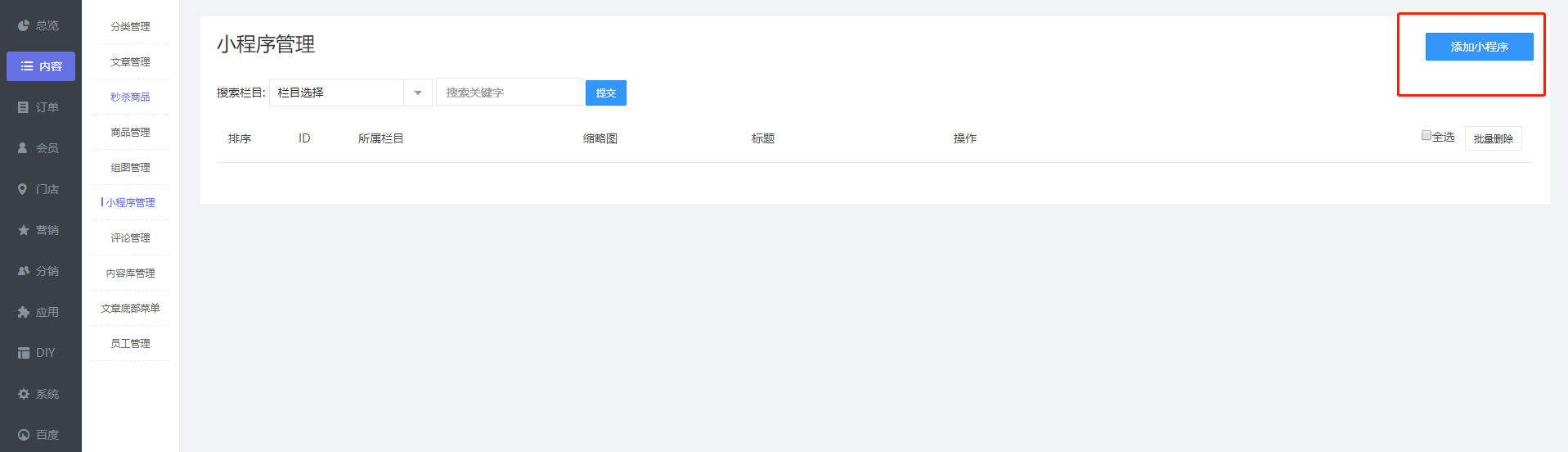Image resolution: width=1568 pixels, height=452 pixels.
Task: Click the dropdown arrow beside 栏目选择
Action: pos(418,93)
